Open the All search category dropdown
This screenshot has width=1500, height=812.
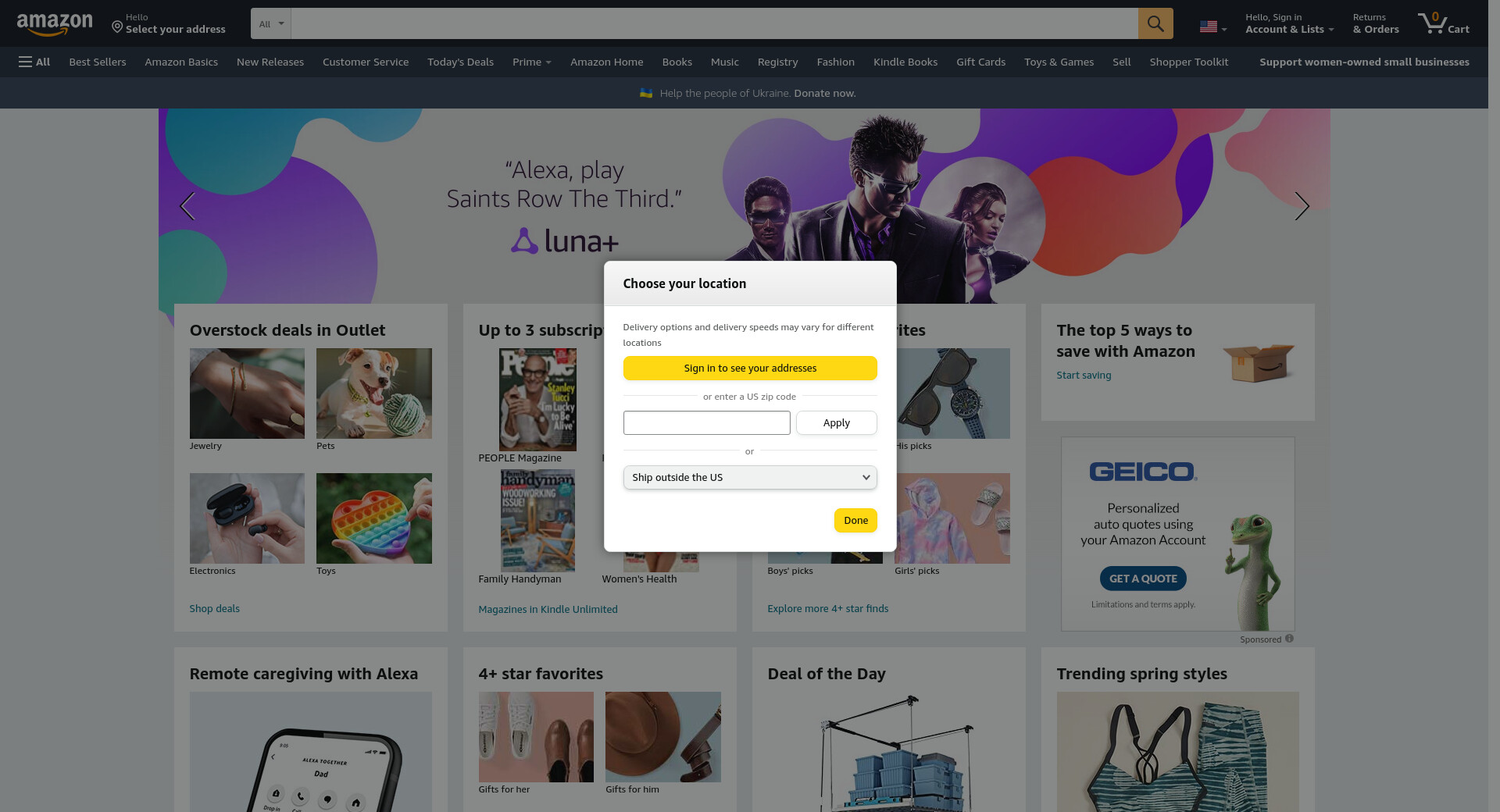point(270,23)
